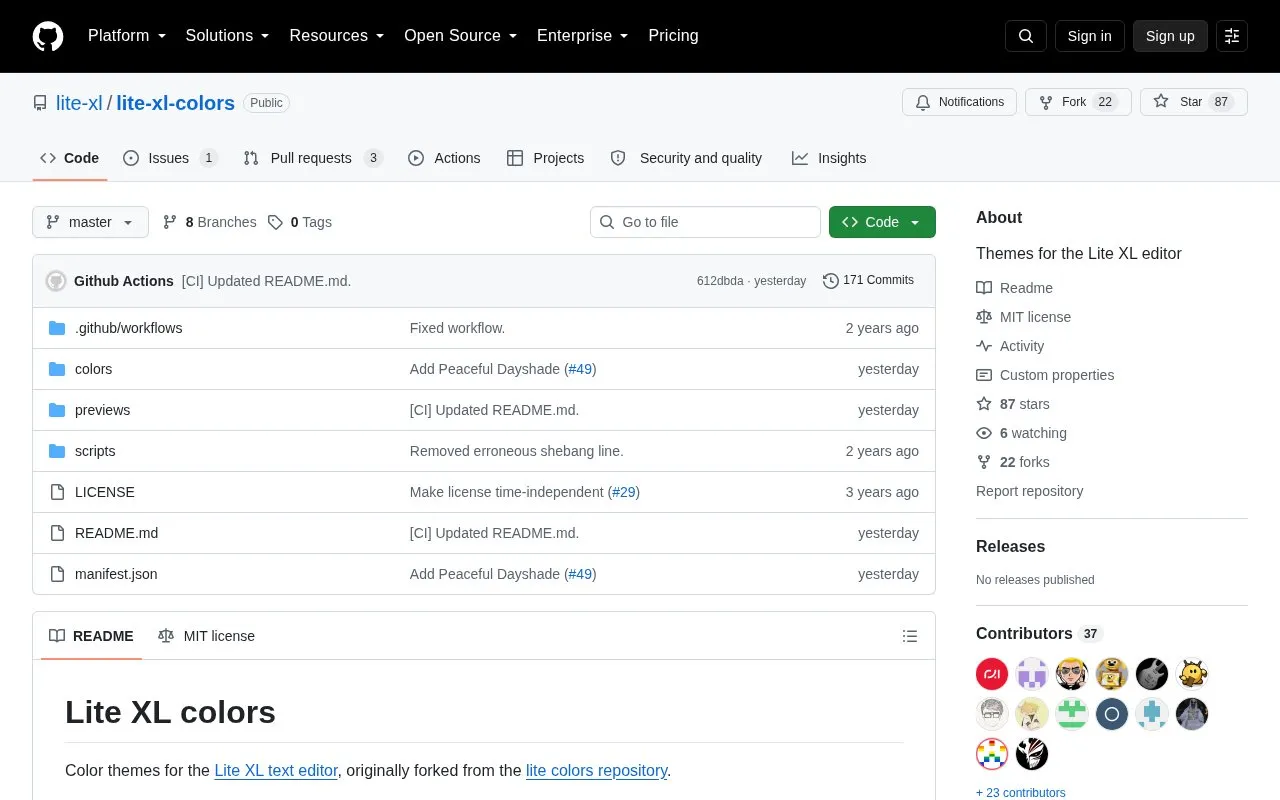Screen dimensions: 1280x800
Task: Open the first contributor's red avatar
Action: tap(992, 674)
